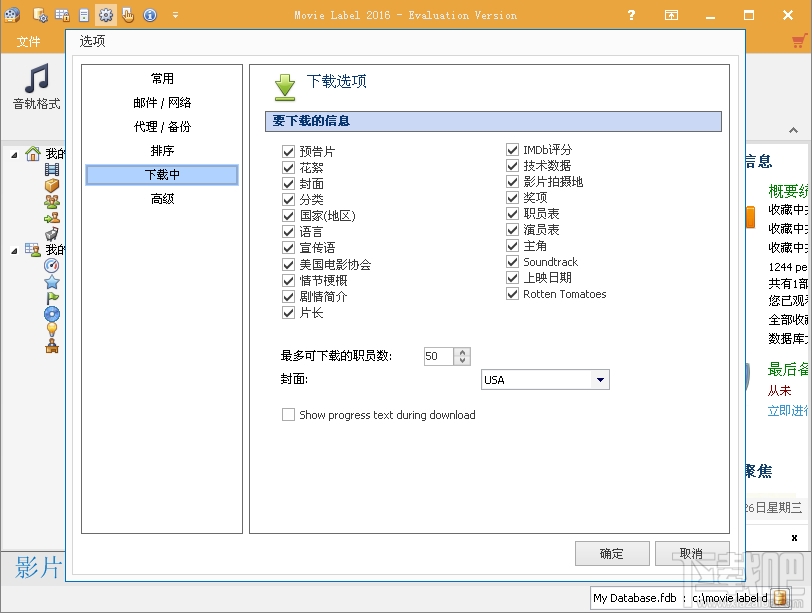
Task: Uncheck the 美国电影协会 checkbox
Action: coord(288,265)
